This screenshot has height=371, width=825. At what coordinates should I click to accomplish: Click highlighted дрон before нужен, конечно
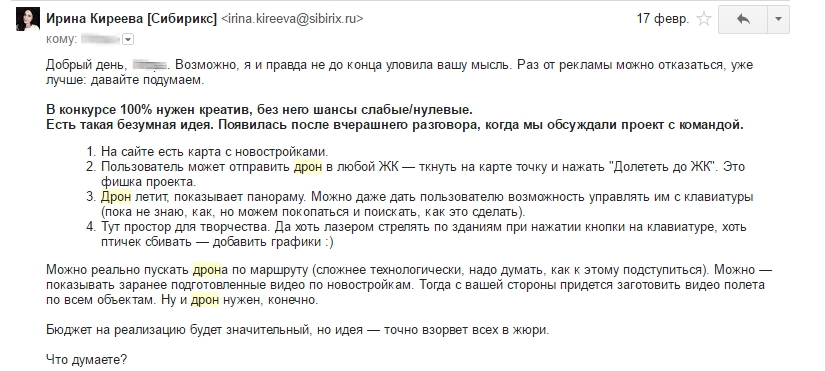[x=205, y=300]
